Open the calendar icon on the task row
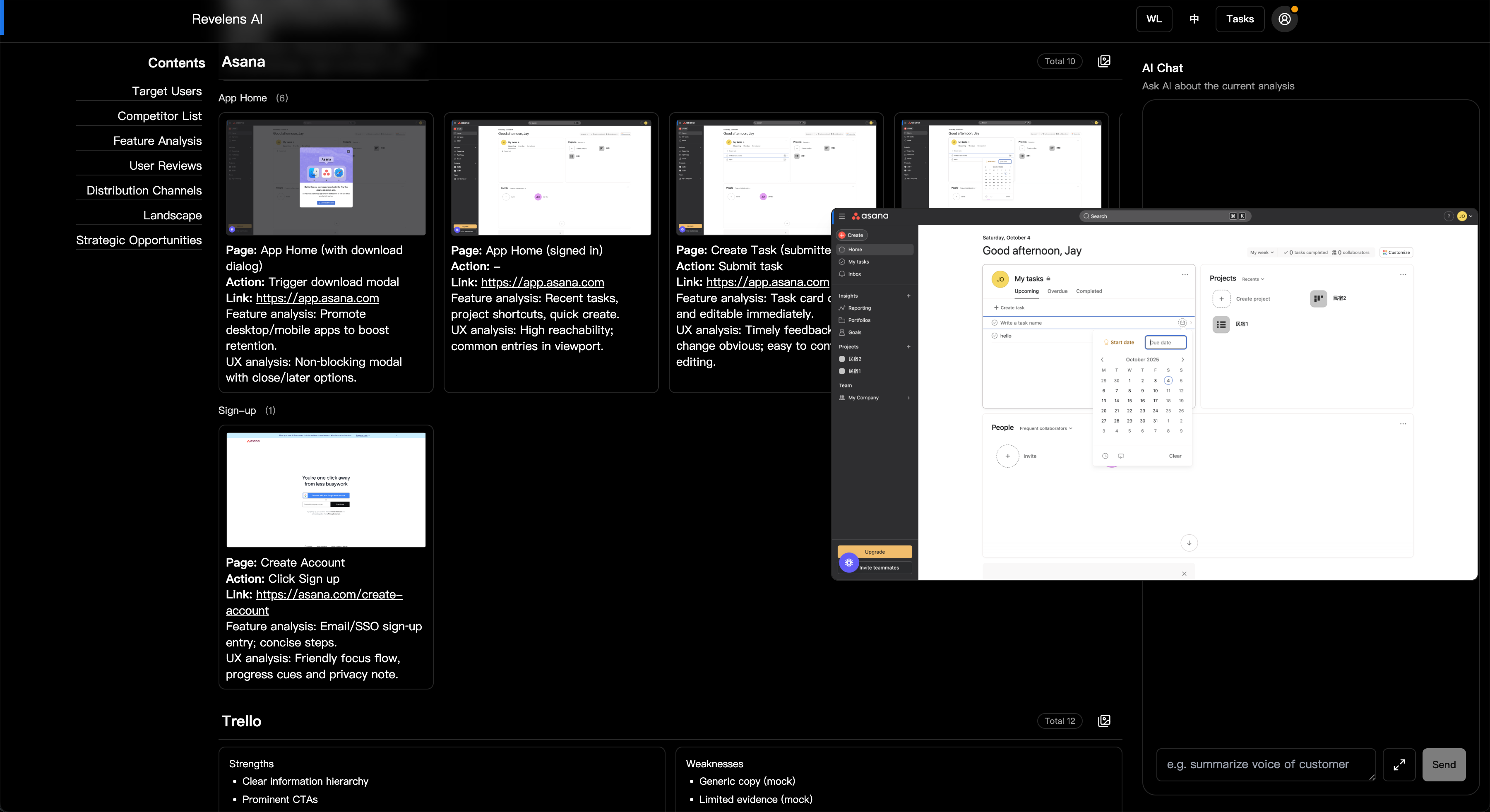 [x=1182, y=323]
